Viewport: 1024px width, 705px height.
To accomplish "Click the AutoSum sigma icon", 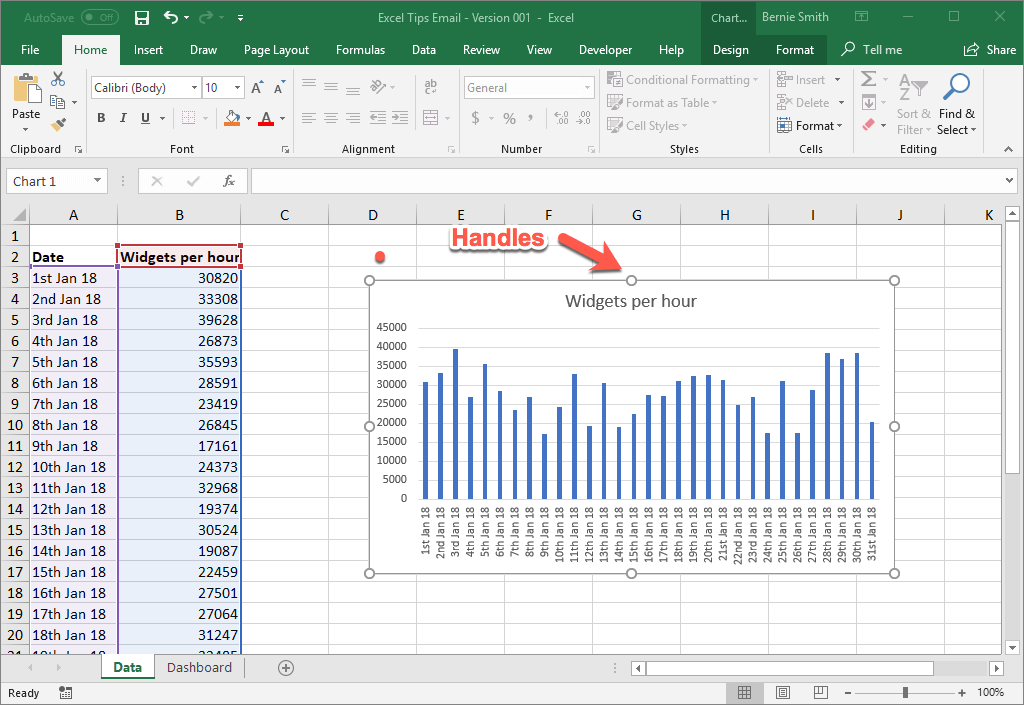I will click(x=868, y=79).
